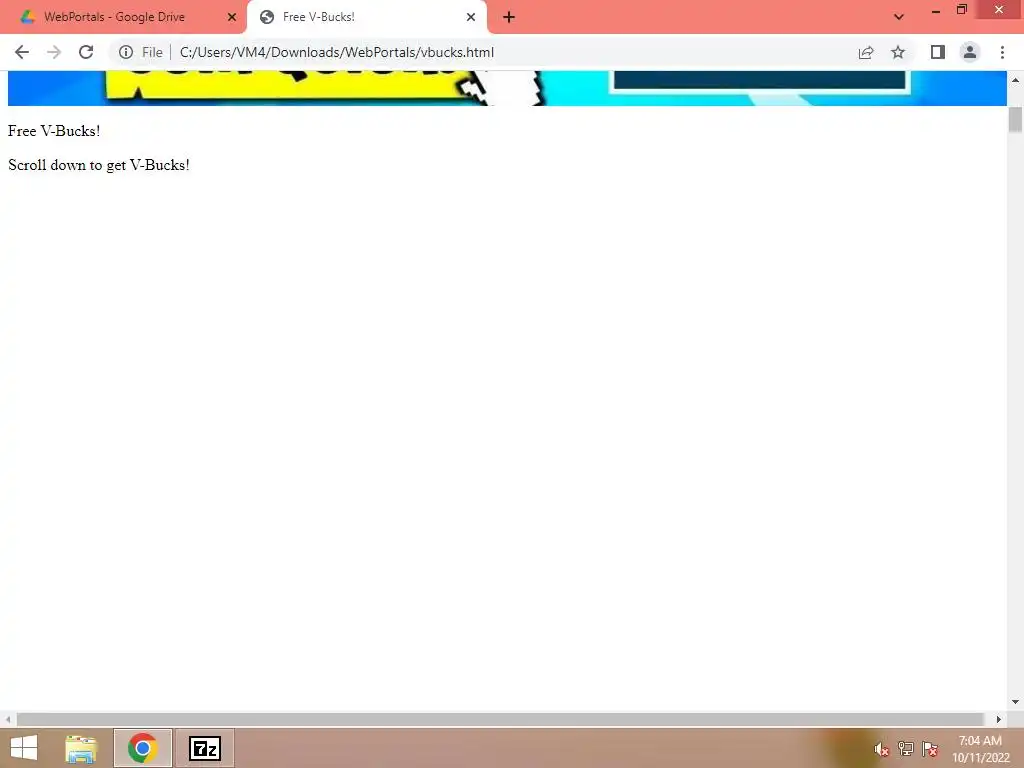Click the forward navigation arrow
Image resolution: width=1024 pixels, height=768 pixels.
(54, 52)
